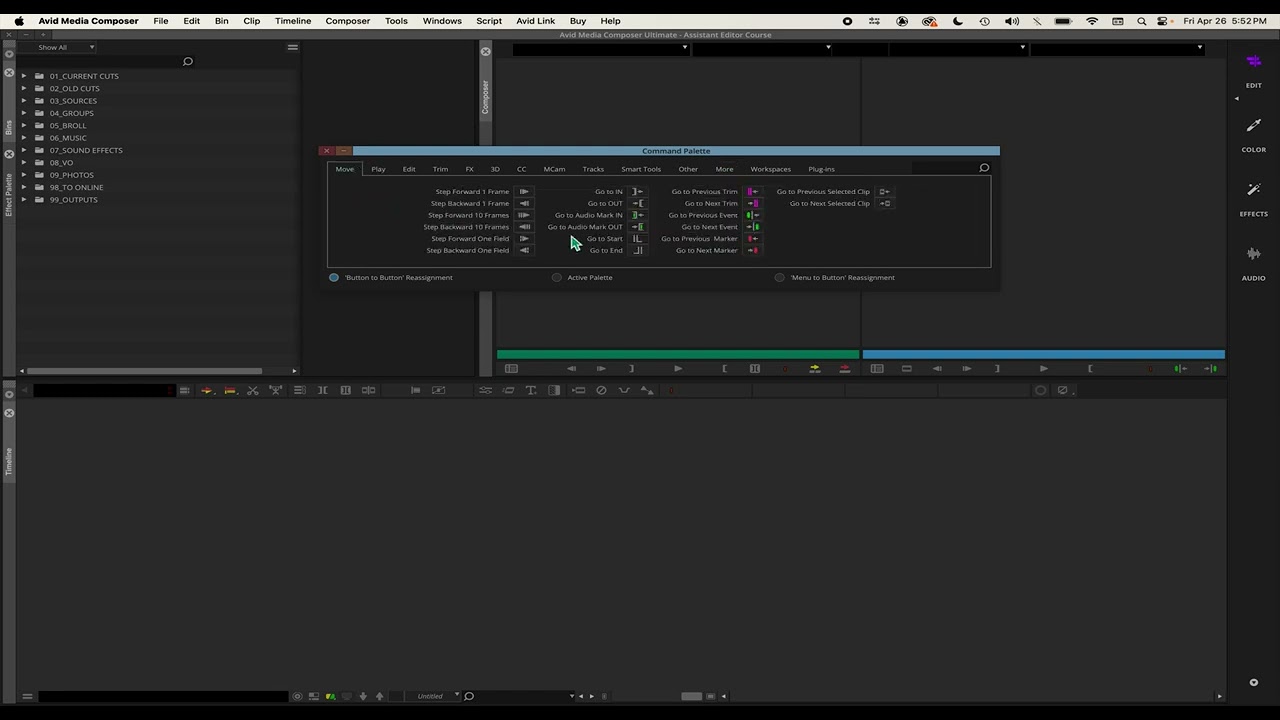Click the Go to Previous Marker icon
Screen dimensions: 1280x720
pyautogui.click(x=752, y=239)
